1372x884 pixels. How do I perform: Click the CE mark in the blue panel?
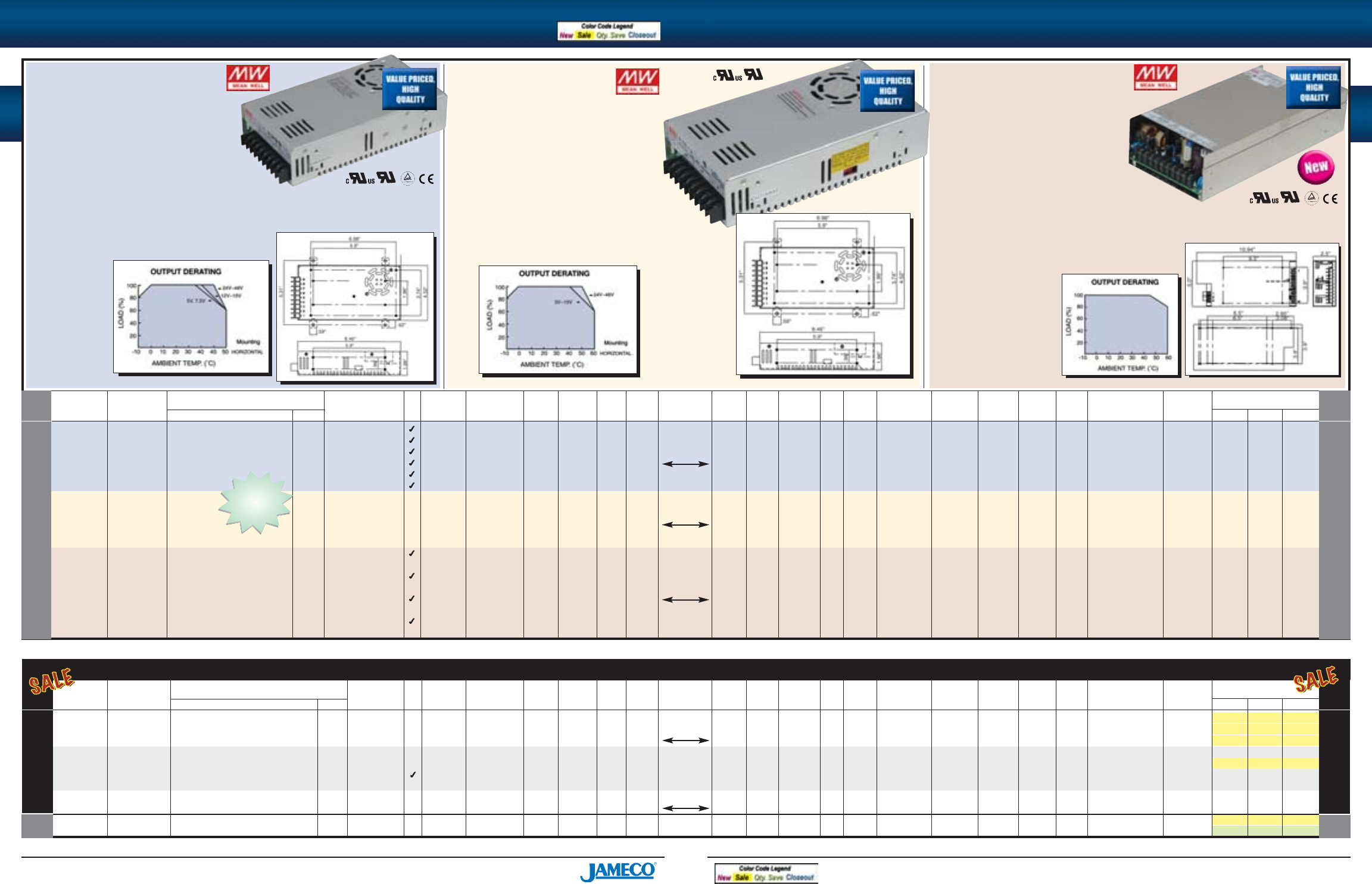pos(426,179)
